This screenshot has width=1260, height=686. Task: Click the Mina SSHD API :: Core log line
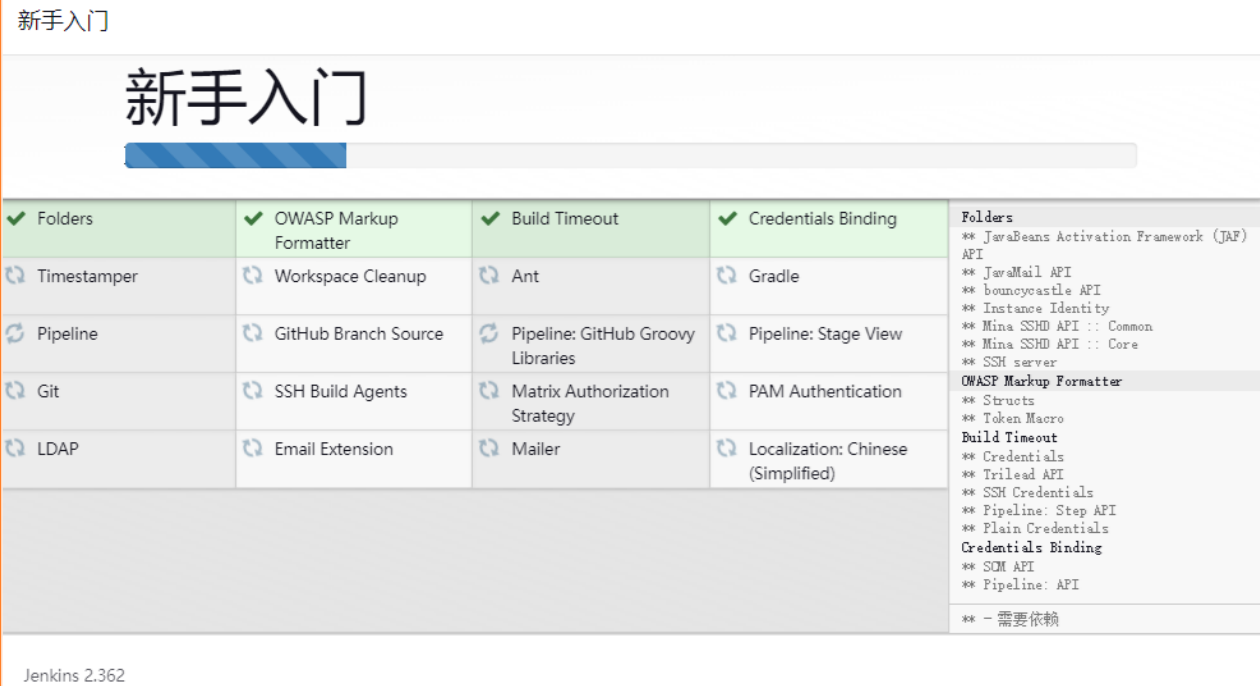pyautogui.click(x=1050, y=344)
